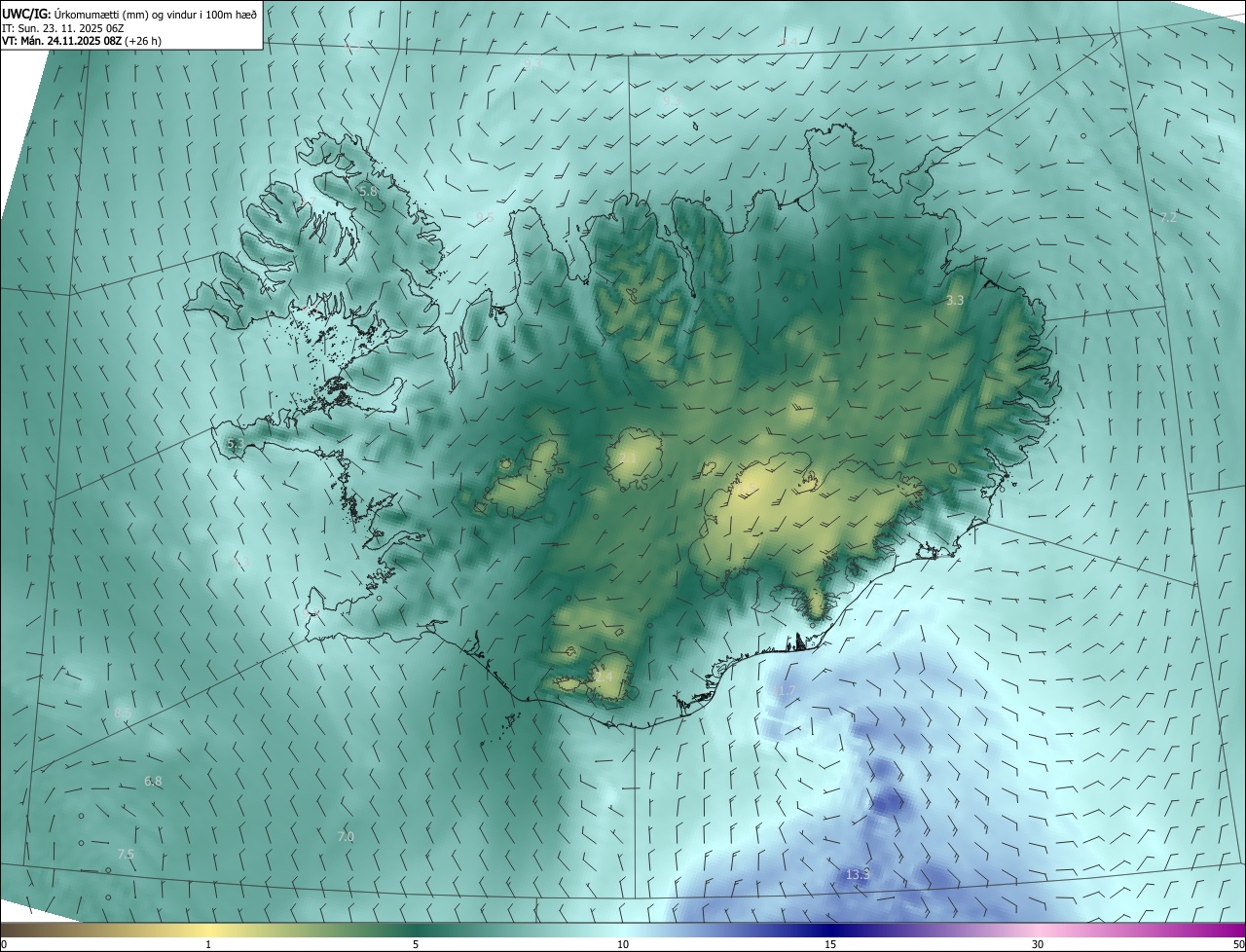1246x952 pixels.
Task: Click the 5.3 value on the west coast
Action: coord(236,444)
